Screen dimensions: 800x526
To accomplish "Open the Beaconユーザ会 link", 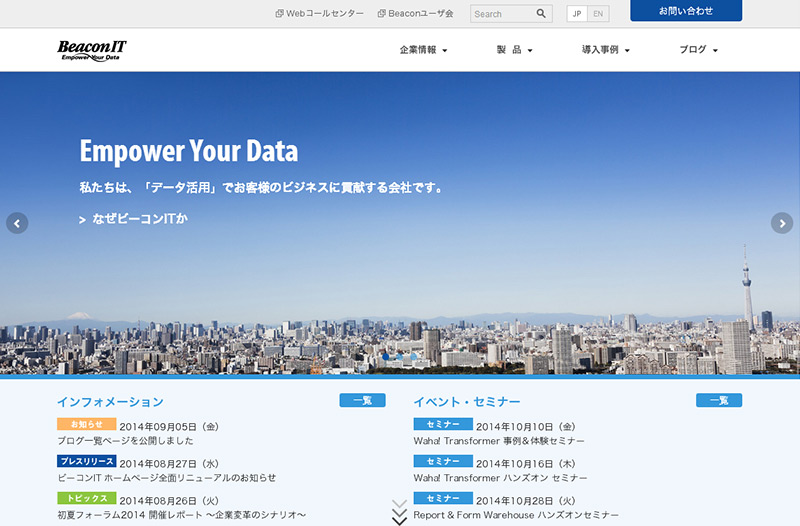I will [420, 14].
